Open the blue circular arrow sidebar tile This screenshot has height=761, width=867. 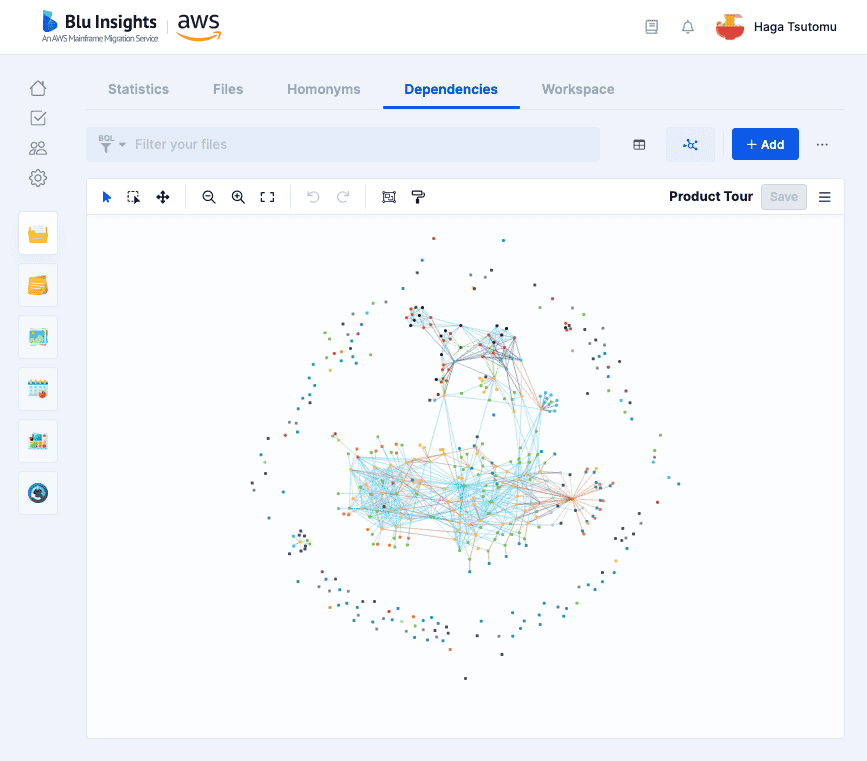click(x=38, y=493)
